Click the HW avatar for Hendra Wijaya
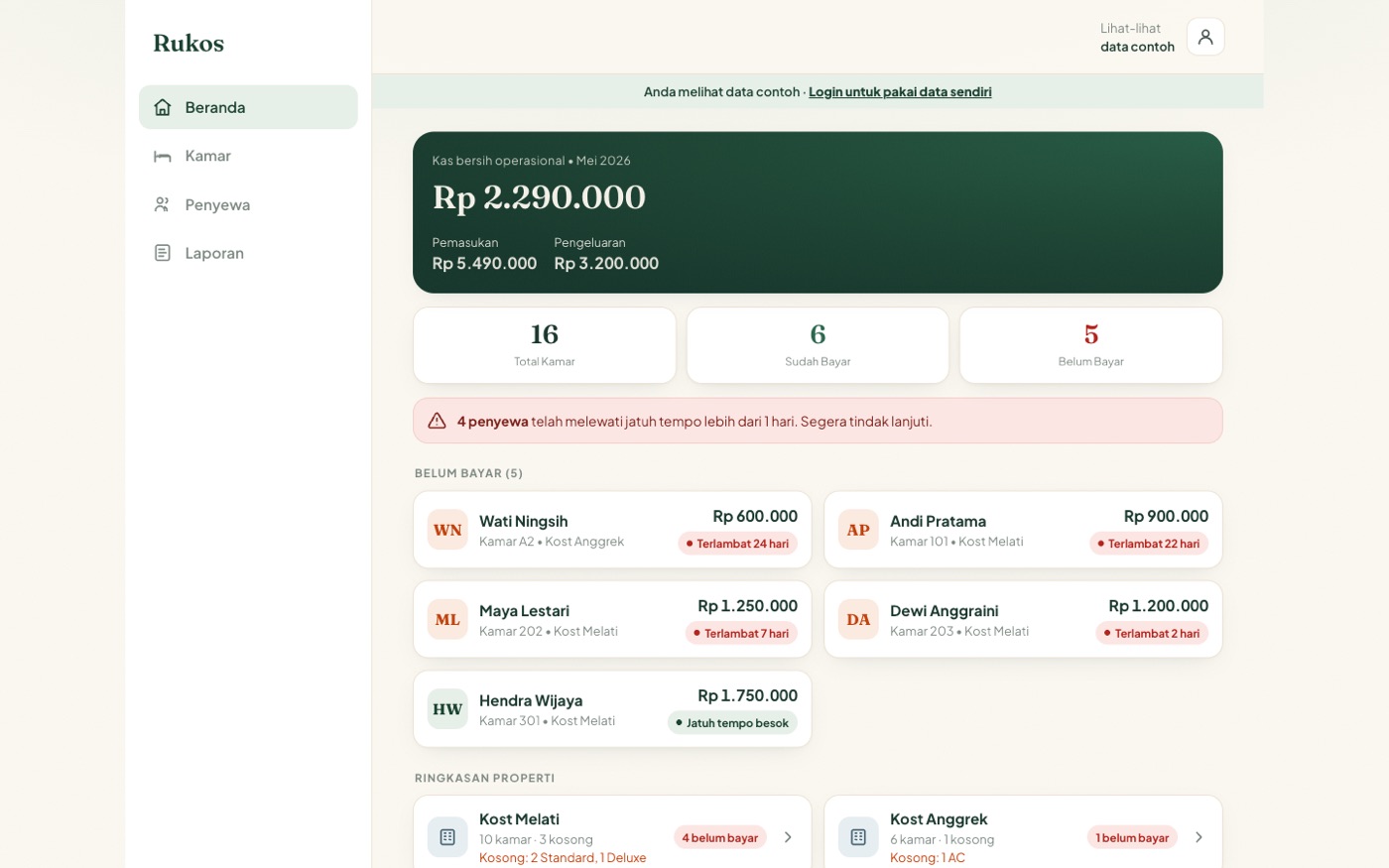 (x=447, y=709)
